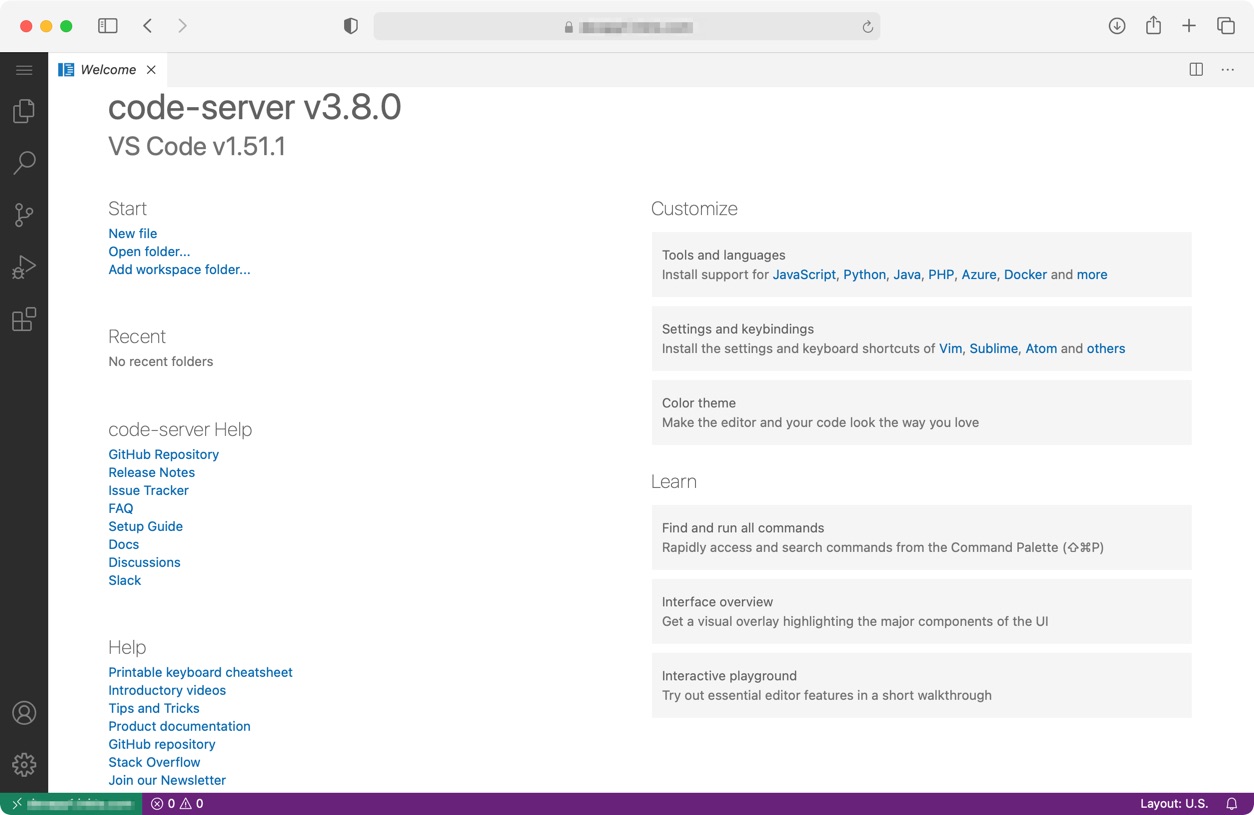The height and width of the screenshot is (815, 1254).
Task: Open the Accounts menu in activity bar
Action: [x=24, y=713]
